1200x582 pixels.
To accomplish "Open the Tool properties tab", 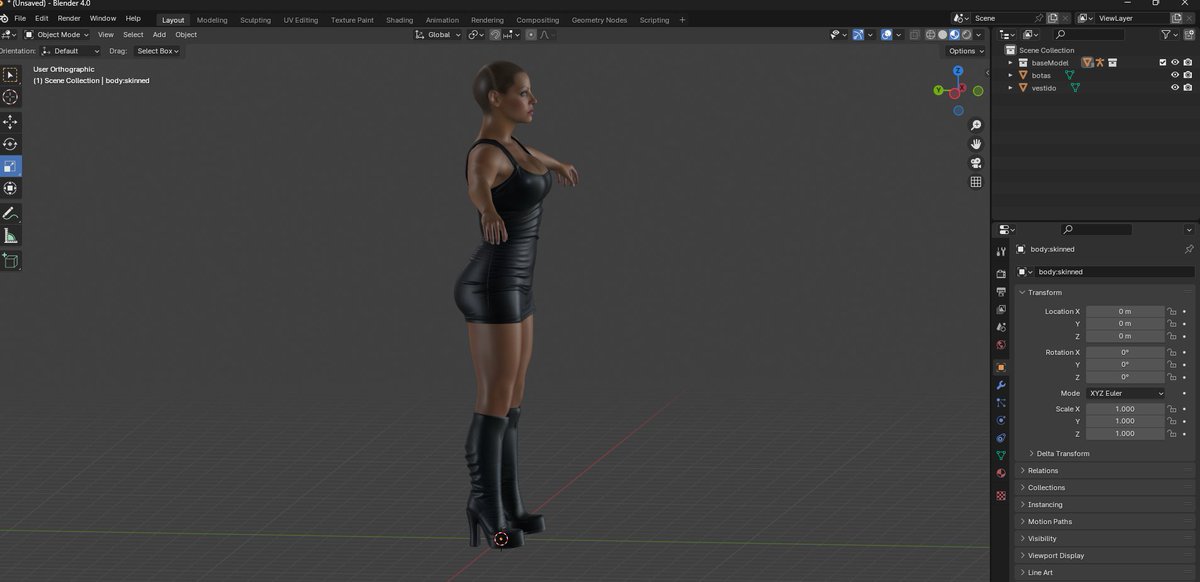I will (x=1001, y=251).
